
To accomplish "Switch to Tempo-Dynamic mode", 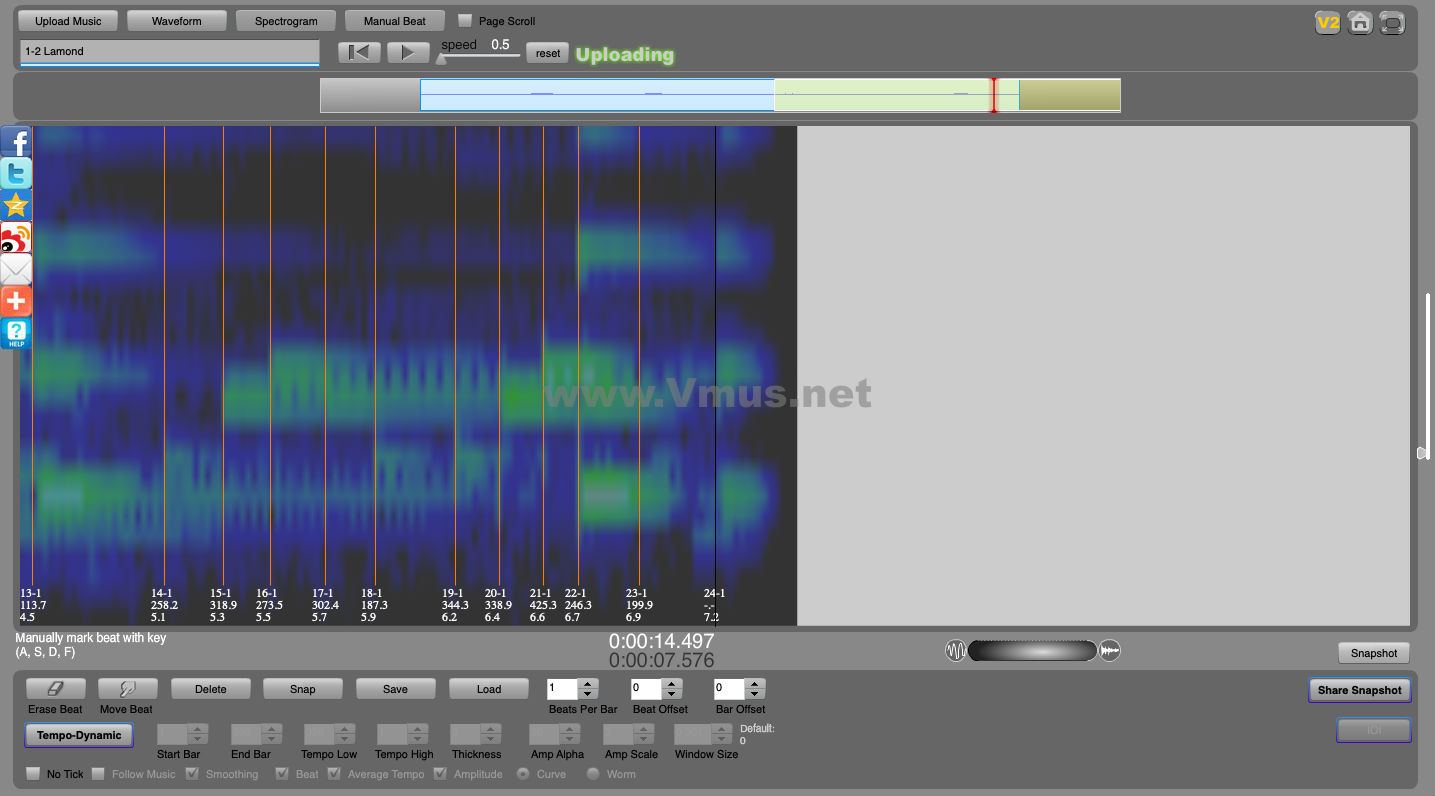I will [79, 735].
